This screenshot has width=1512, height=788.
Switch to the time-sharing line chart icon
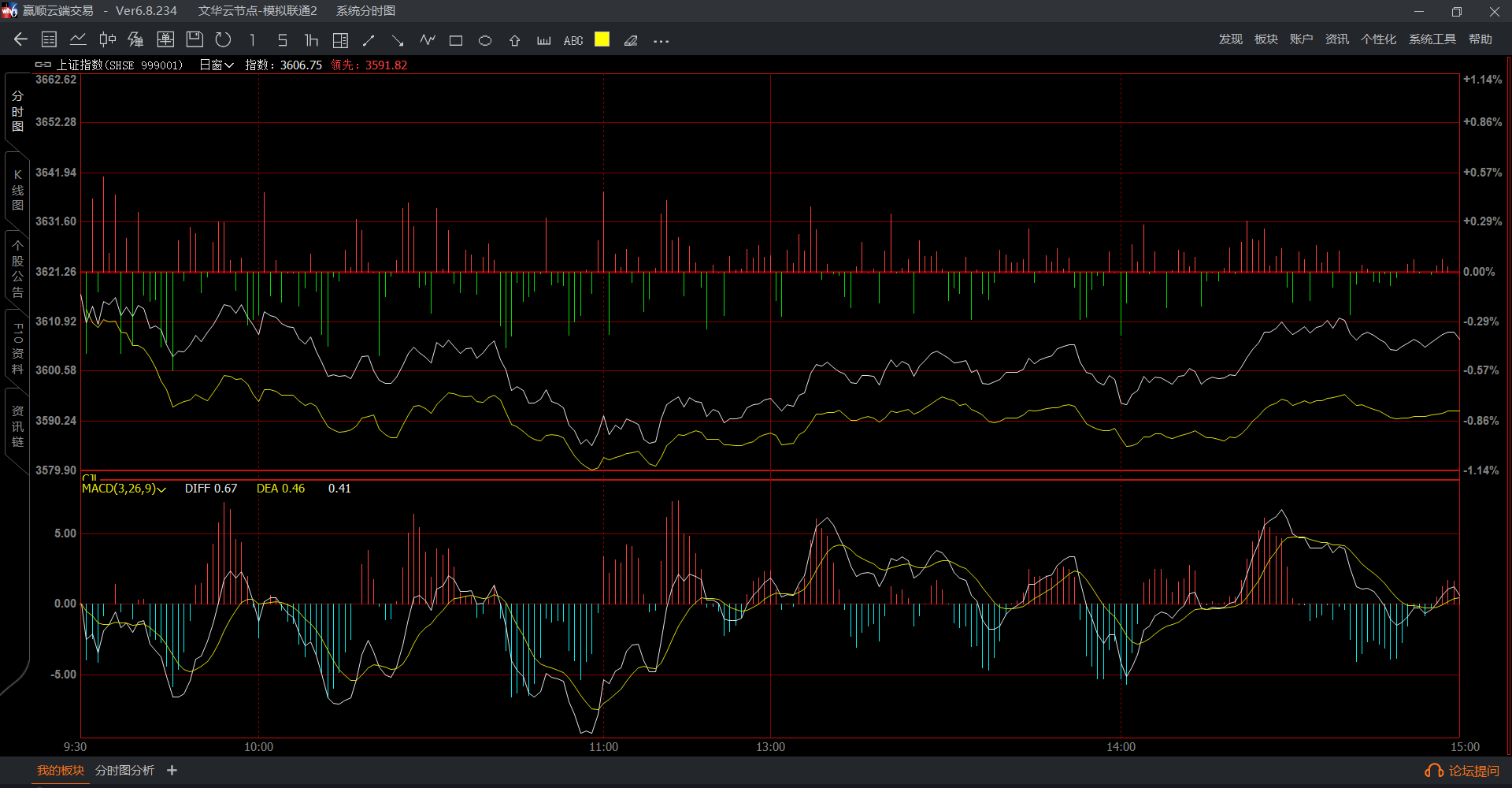(x=78, y=40)
